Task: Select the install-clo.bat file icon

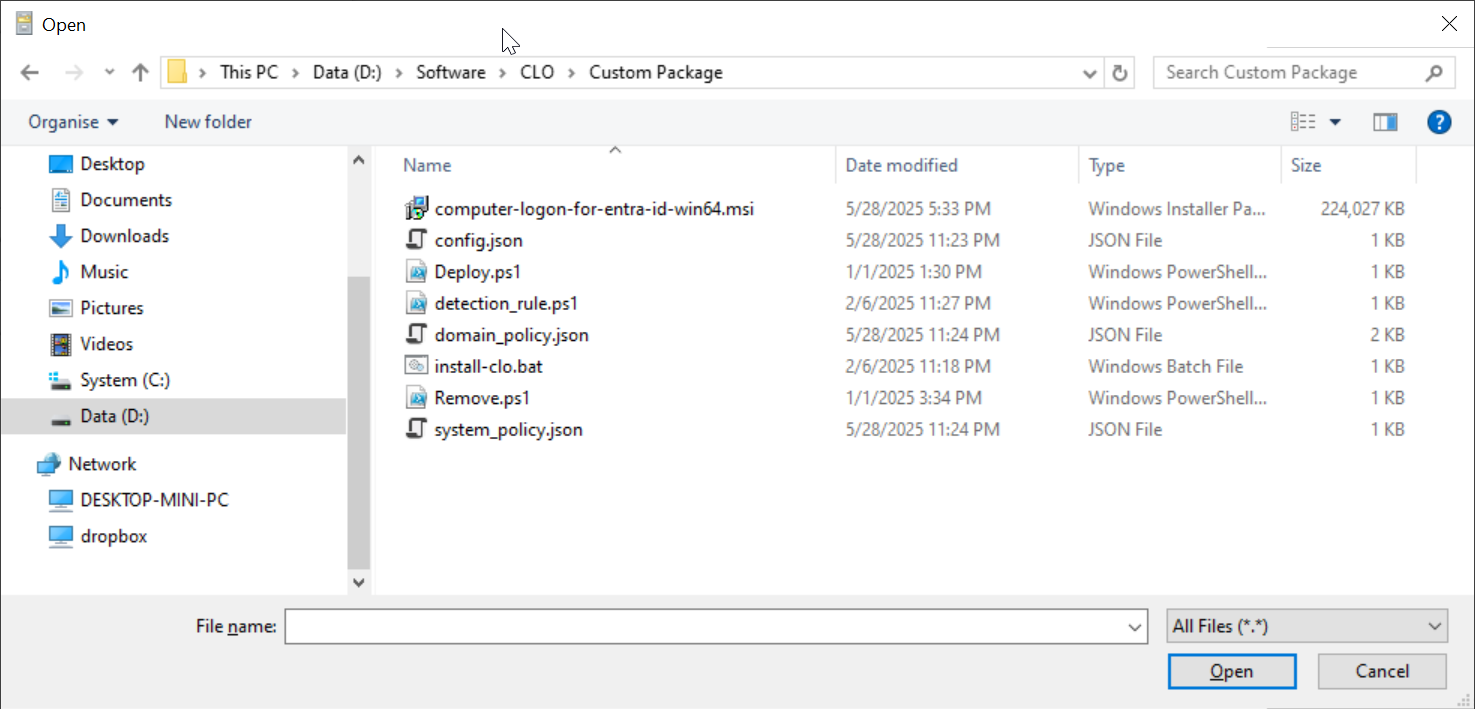Action: click(x=416, y=367)
